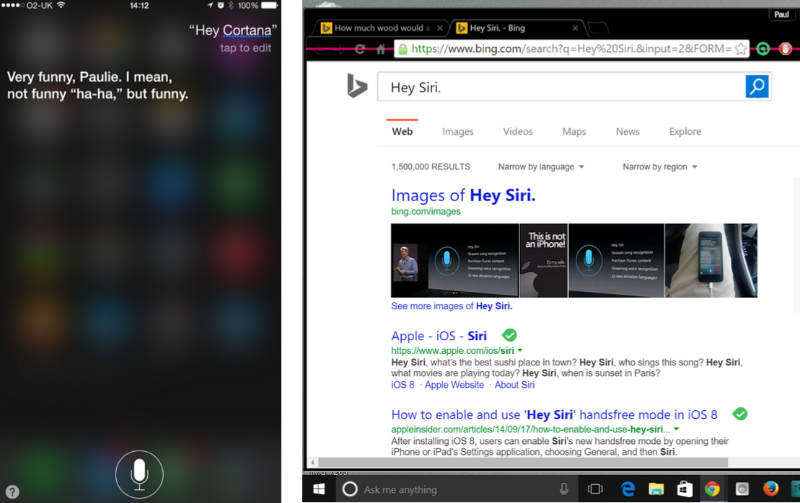This screenshot has width=800, height=503.
Task: Click the Siri help question mark icon
Action: pos(12,491)
